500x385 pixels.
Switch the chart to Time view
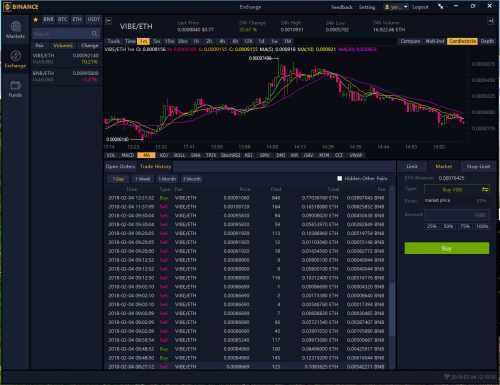coord(130,41)
